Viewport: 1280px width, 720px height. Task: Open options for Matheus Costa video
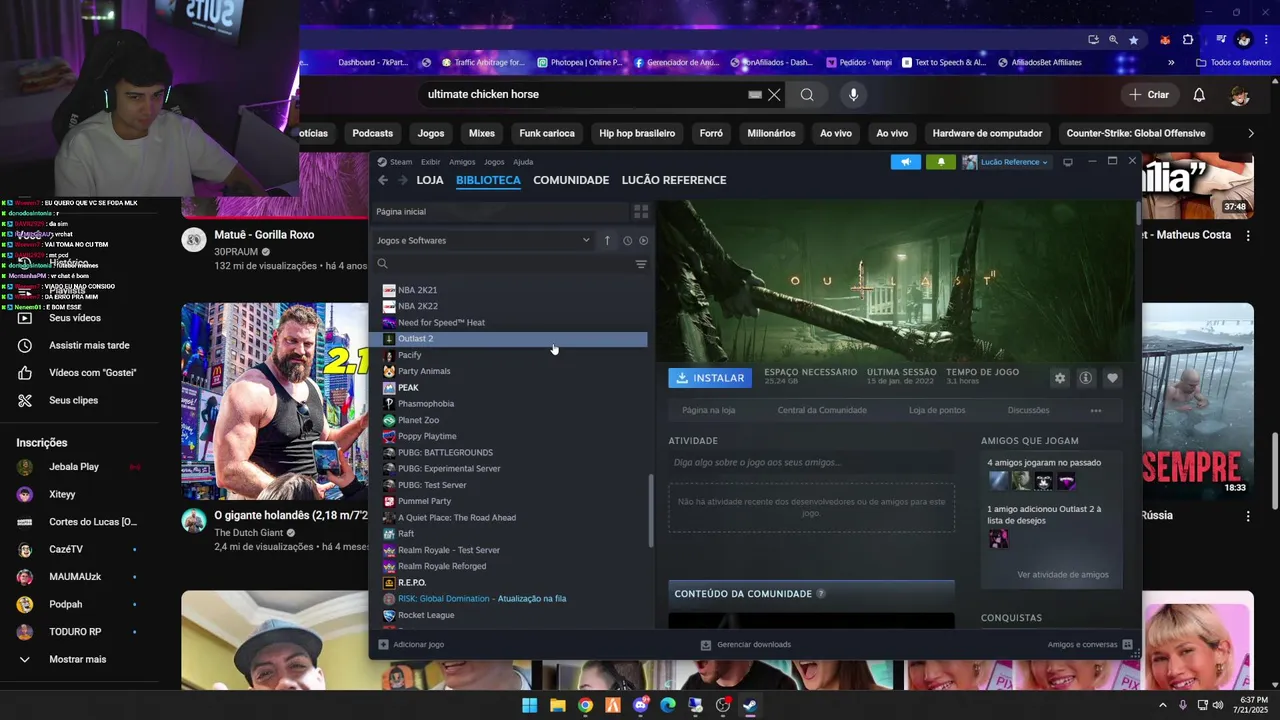(x=1248, y=235)
